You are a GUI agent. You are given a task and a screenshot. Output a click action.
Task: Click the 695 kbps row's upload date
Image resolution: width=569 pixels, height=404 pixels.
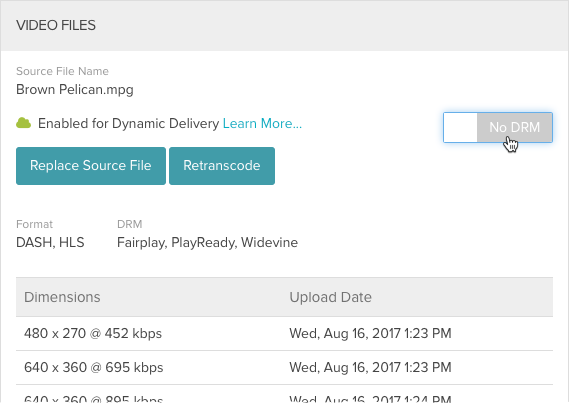370,367
